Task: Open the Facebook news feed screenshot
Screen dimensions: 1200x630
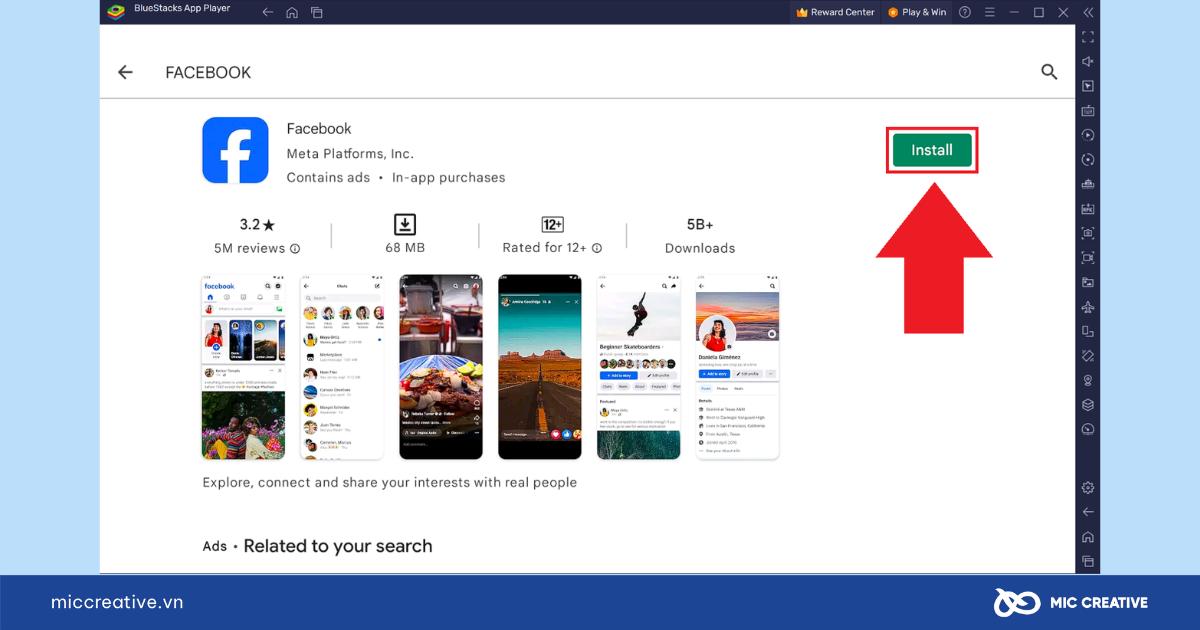Action: coord(243,367)
